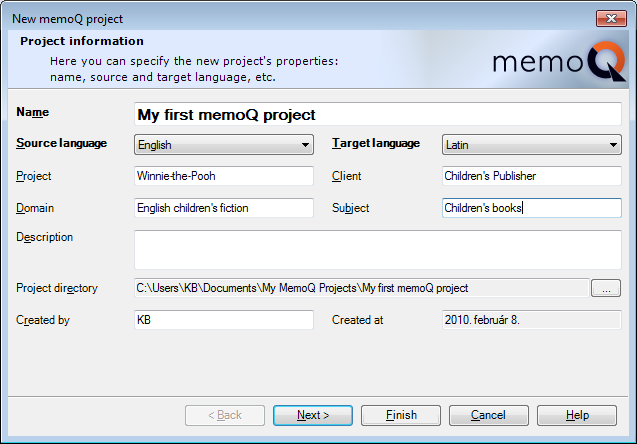Select the Created by field showing KB
The width and height of the screenshot is (637, 444).
[224, 320]
